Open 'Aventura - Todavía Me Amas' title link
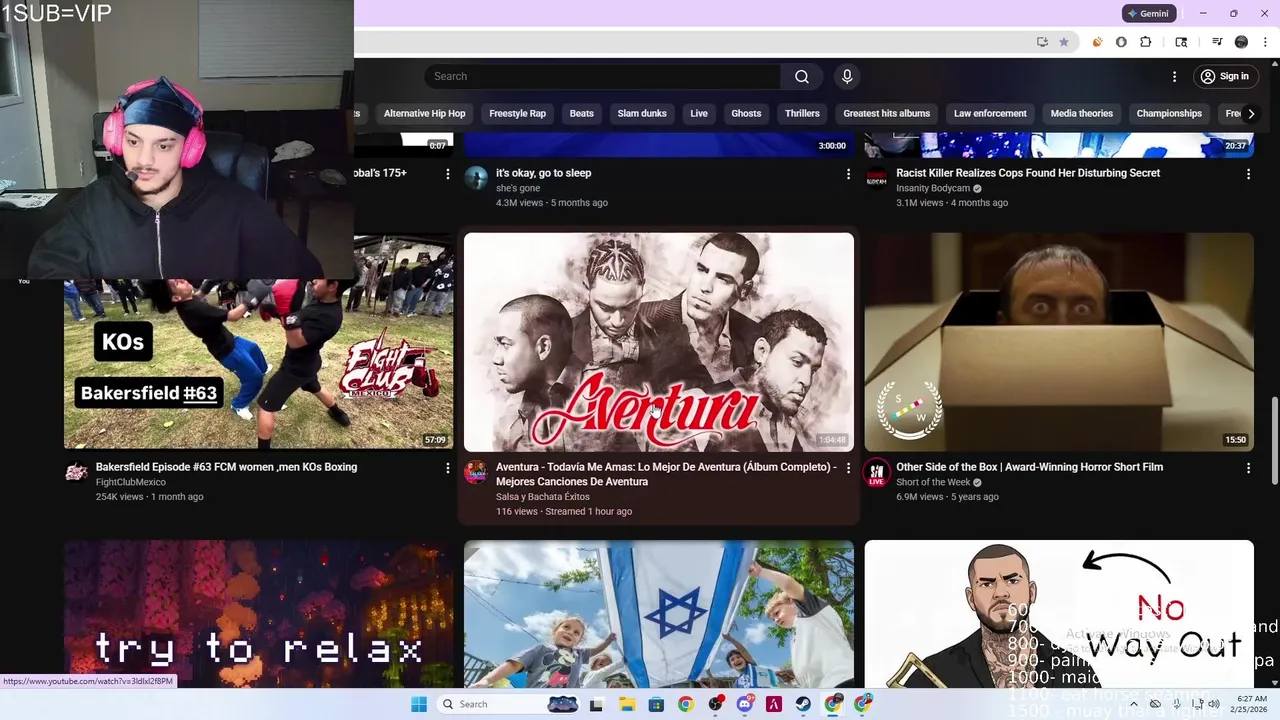1280x720 pixels. (666, 474)
